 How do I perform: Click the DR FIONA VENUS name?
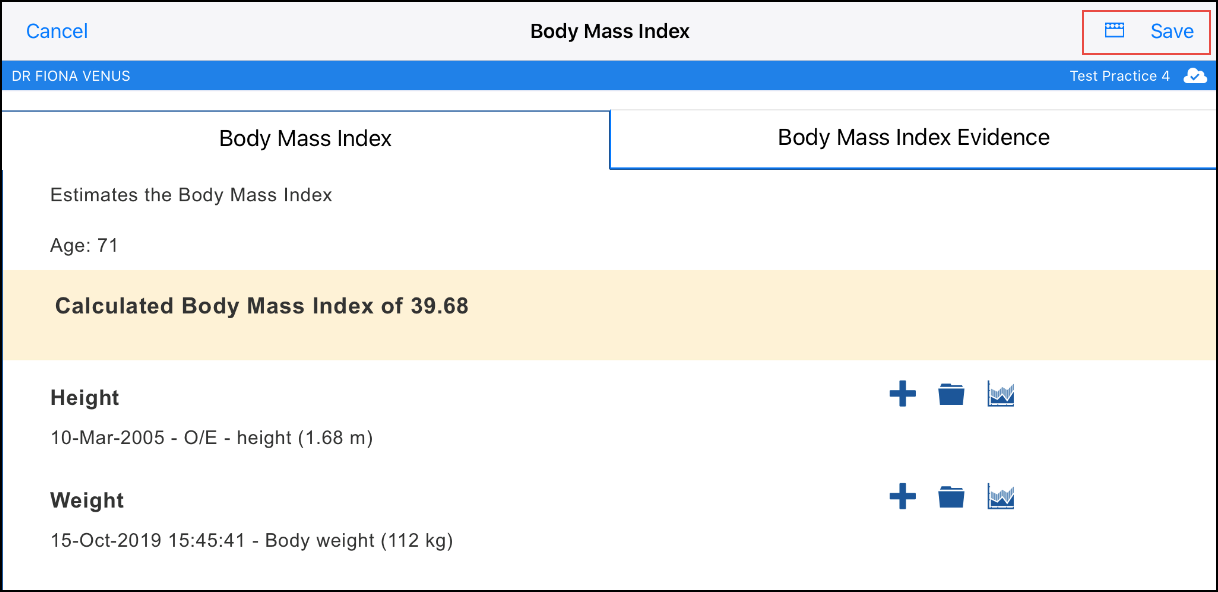[71, 76]
